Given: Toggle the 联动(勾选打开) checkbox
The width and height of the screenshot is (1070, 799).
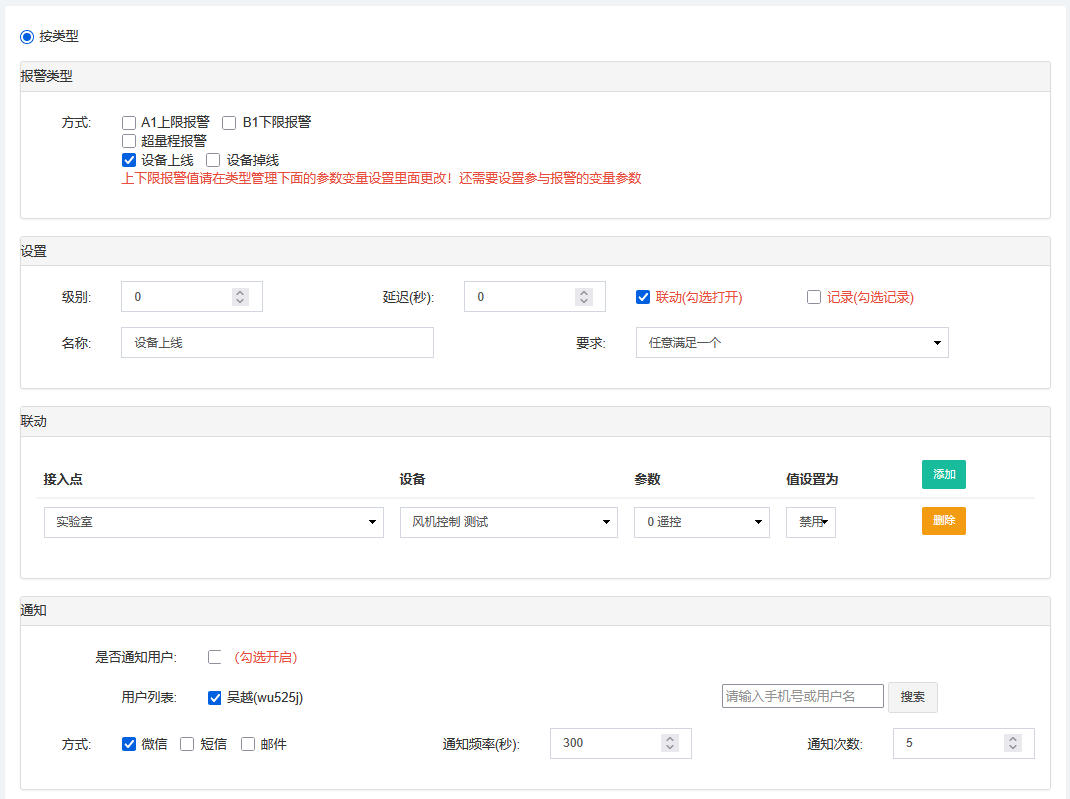Looking at the screenshot, I should click(643, 297).
